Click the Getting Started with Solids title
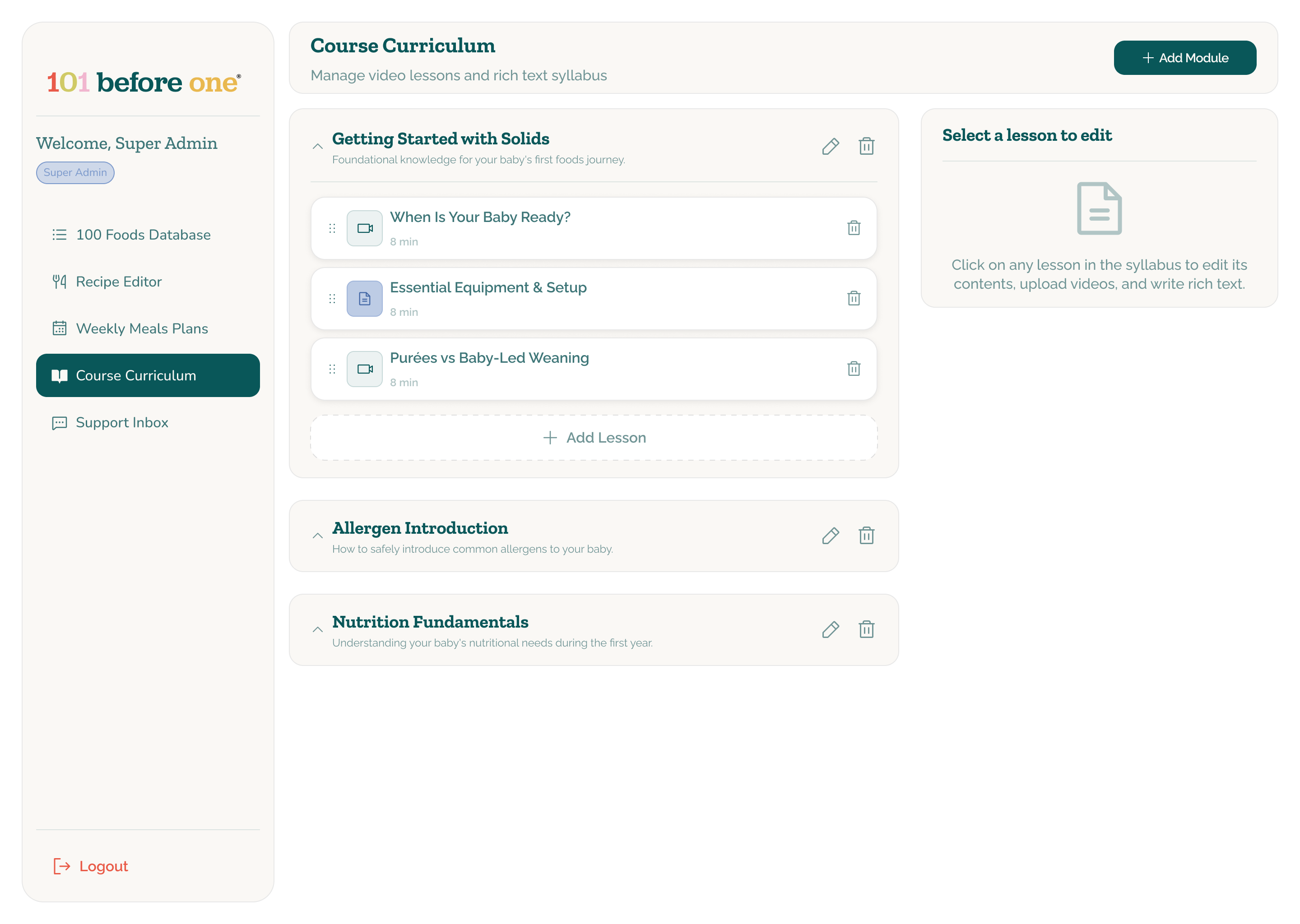1300x924 pixels. [441, 139]
